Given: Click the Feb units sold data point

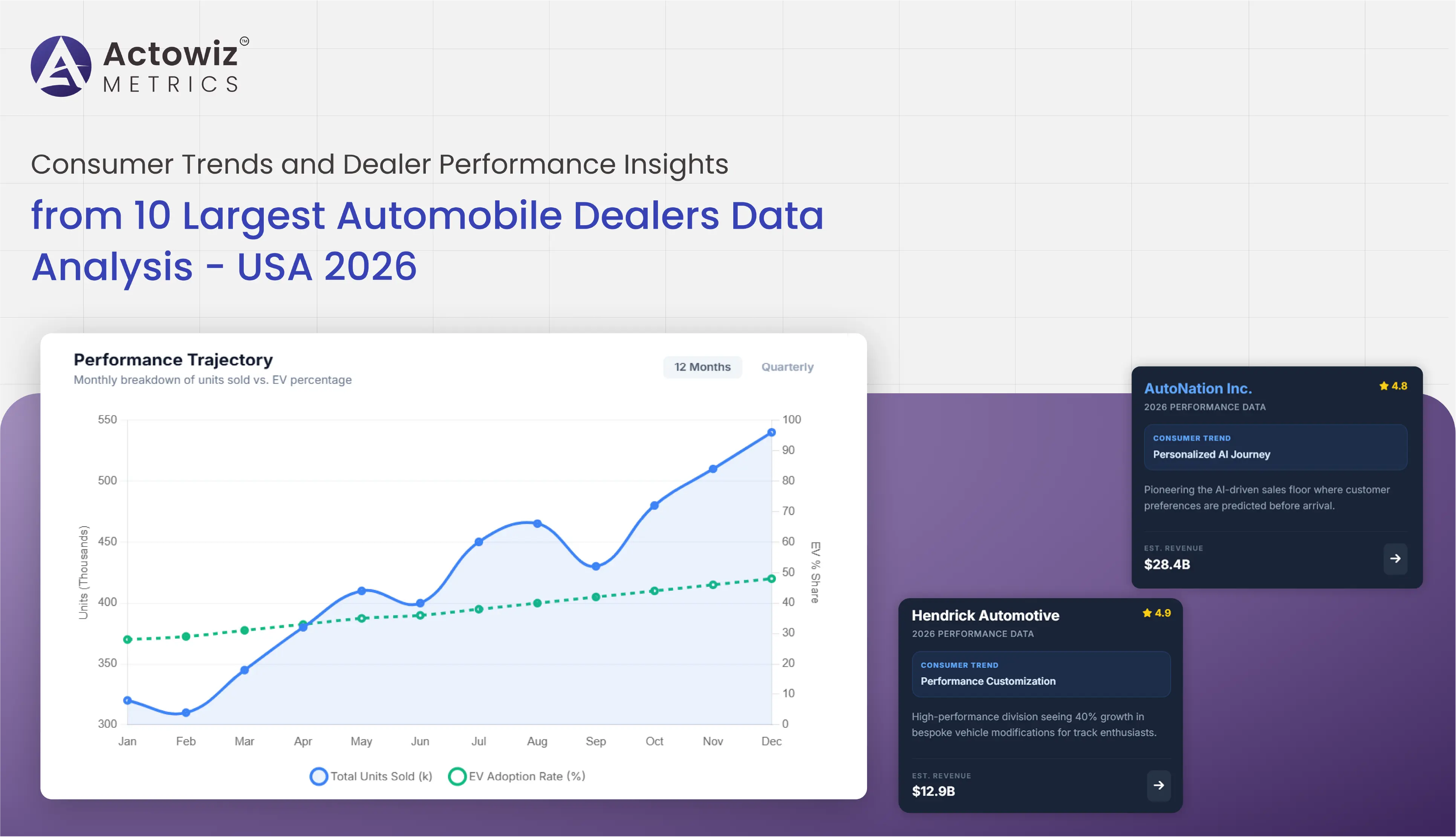Looking at the screenshot, I should (x=186, y=712).
